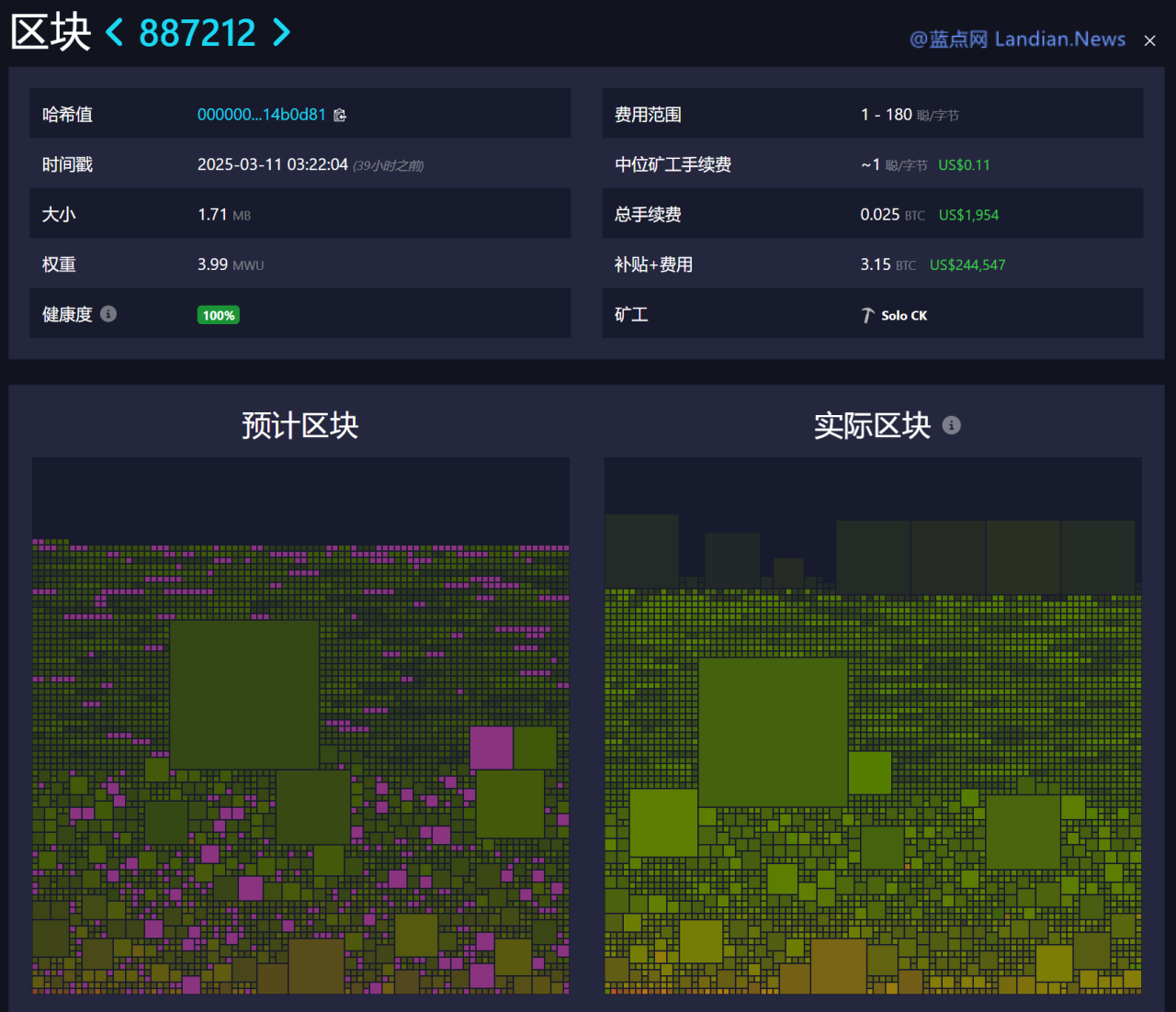Viewport: 1176px width, 1012px height.
Task: Select timestamp 2025-03-11 03:22:04
Action: tap(273, 164)
